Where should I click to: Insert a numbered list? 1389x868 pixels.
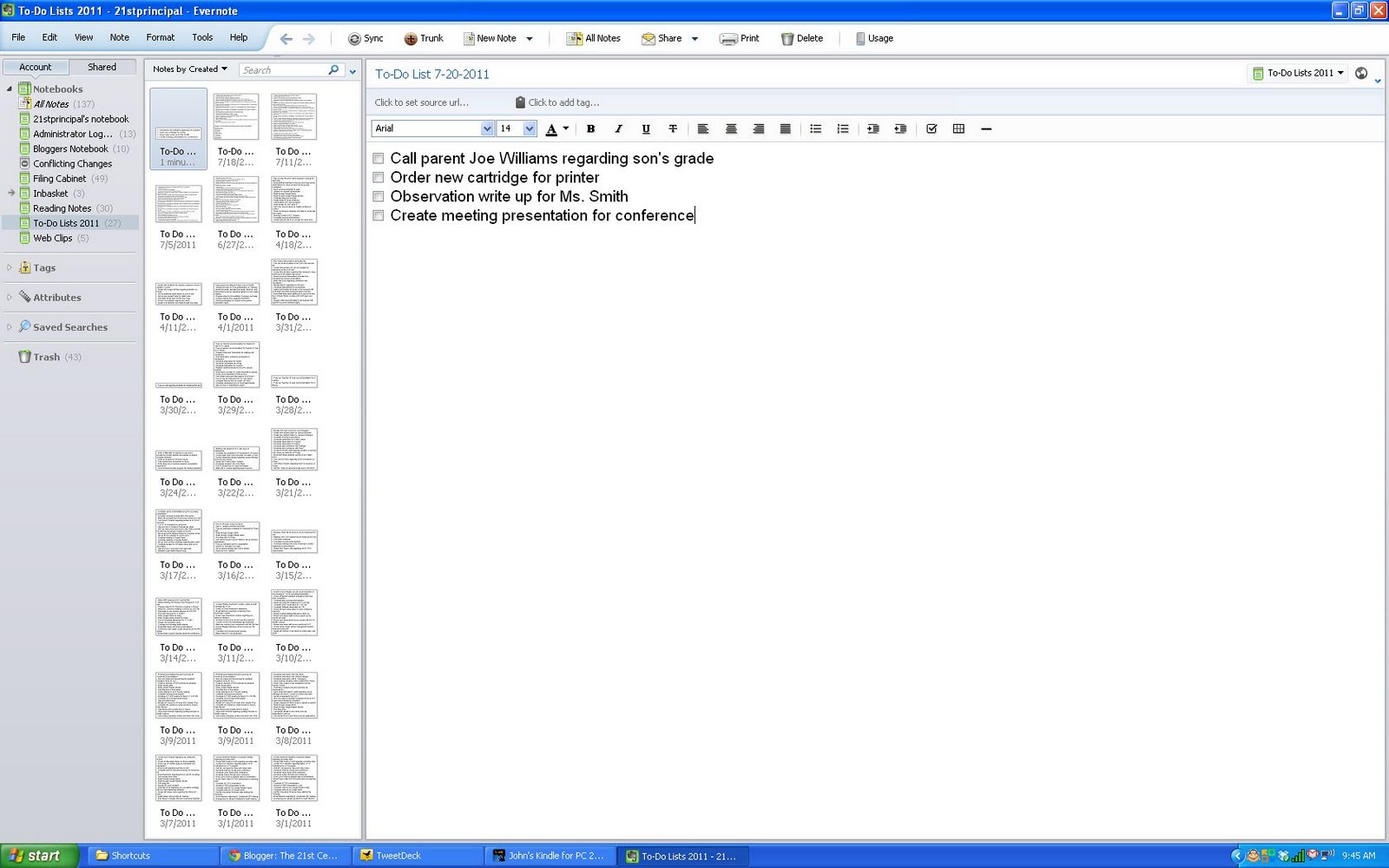[x=842, y=128]
